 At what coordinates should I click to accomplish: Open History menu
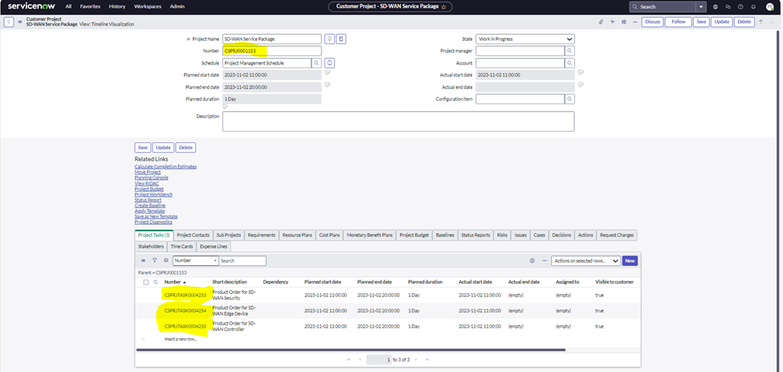point(117,6)
